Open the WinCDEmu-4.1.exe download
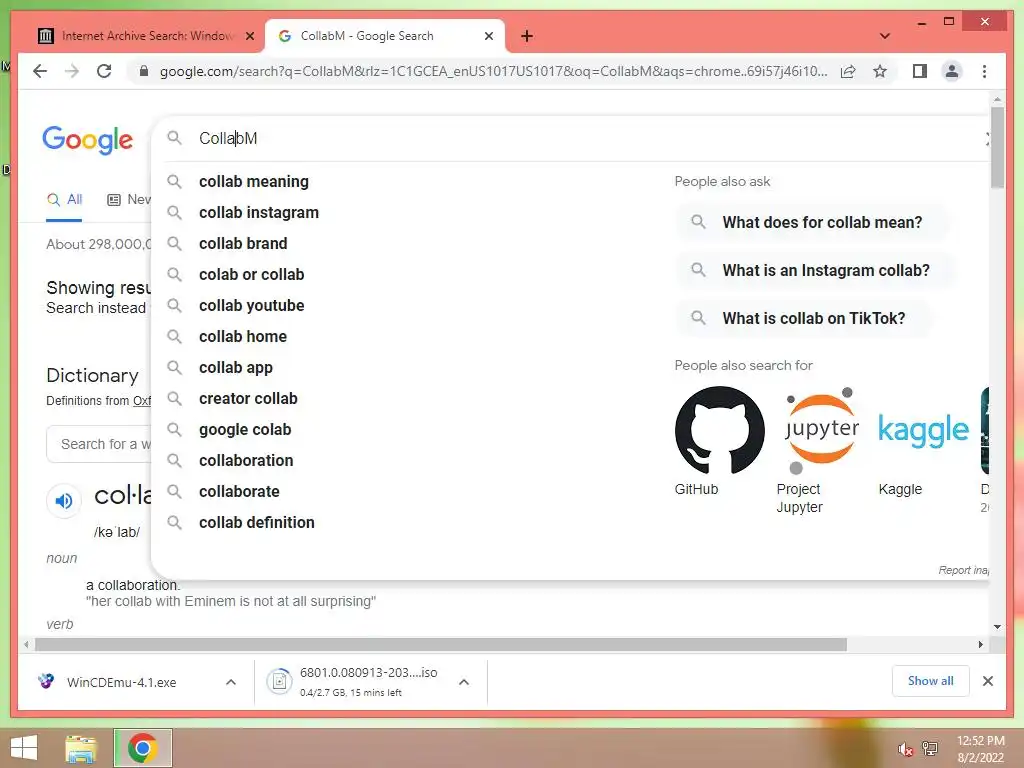1024x768 pixels. pos(121,682)
